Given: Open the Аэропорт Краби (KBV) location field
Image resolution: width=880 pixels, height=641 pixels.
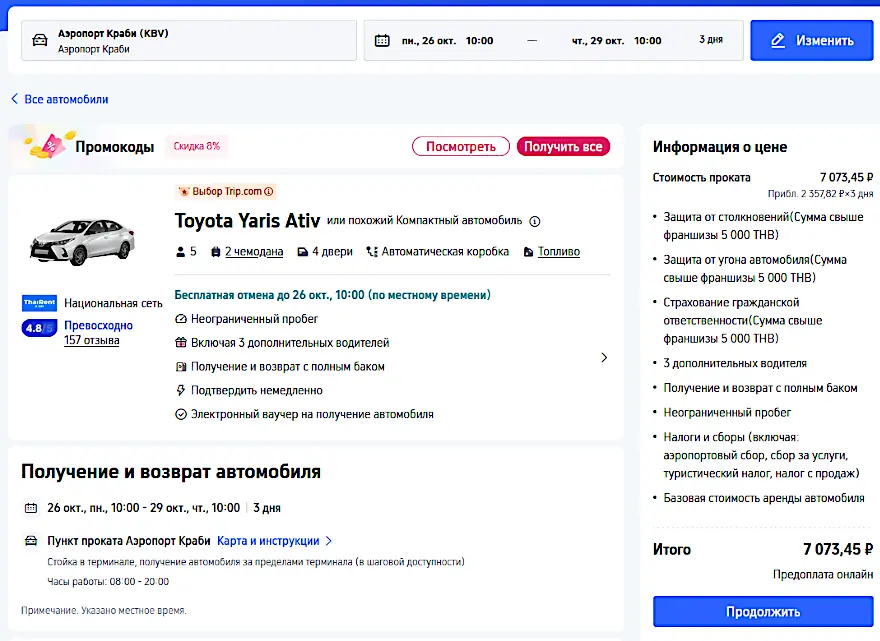Looking at the screenshot, I should [189, 40].
